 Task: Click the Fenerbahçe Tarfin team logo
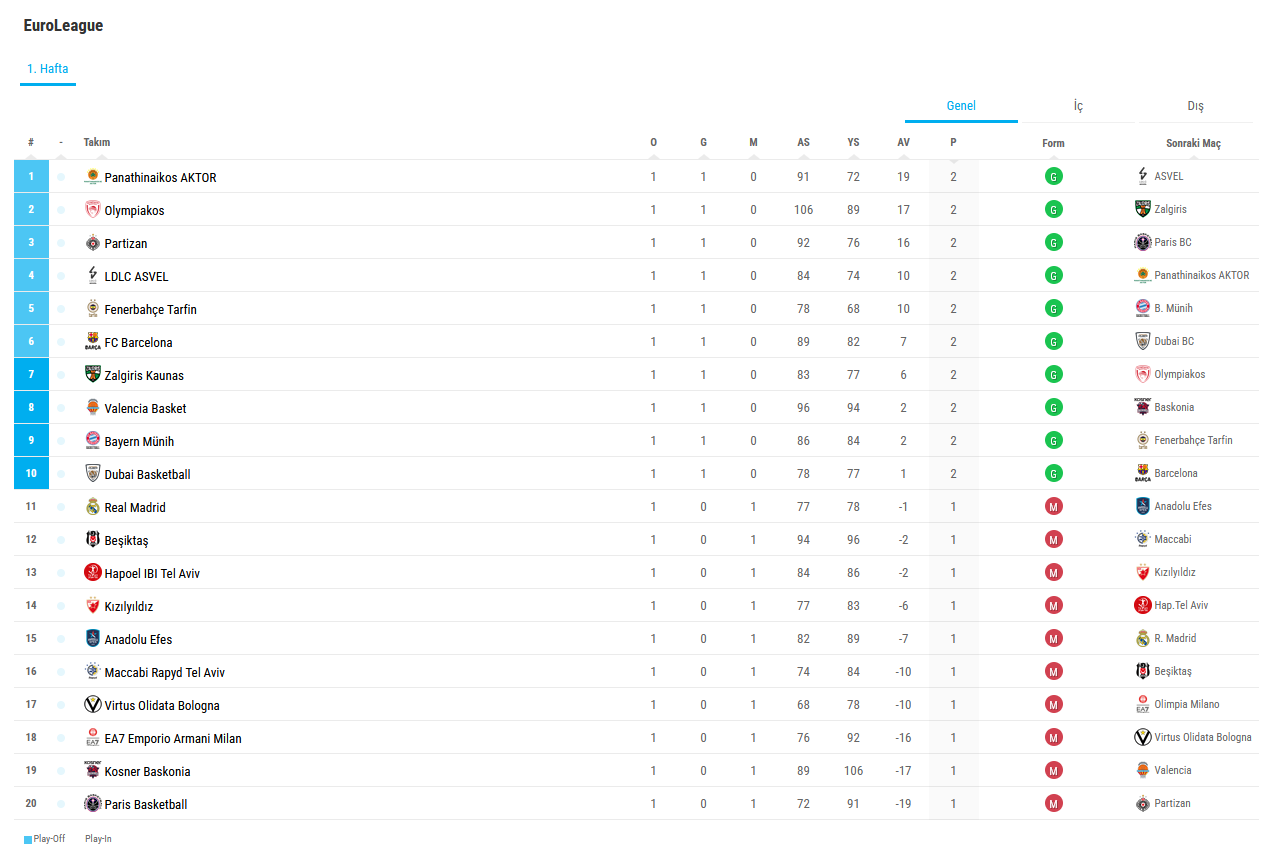click(93, 309)
